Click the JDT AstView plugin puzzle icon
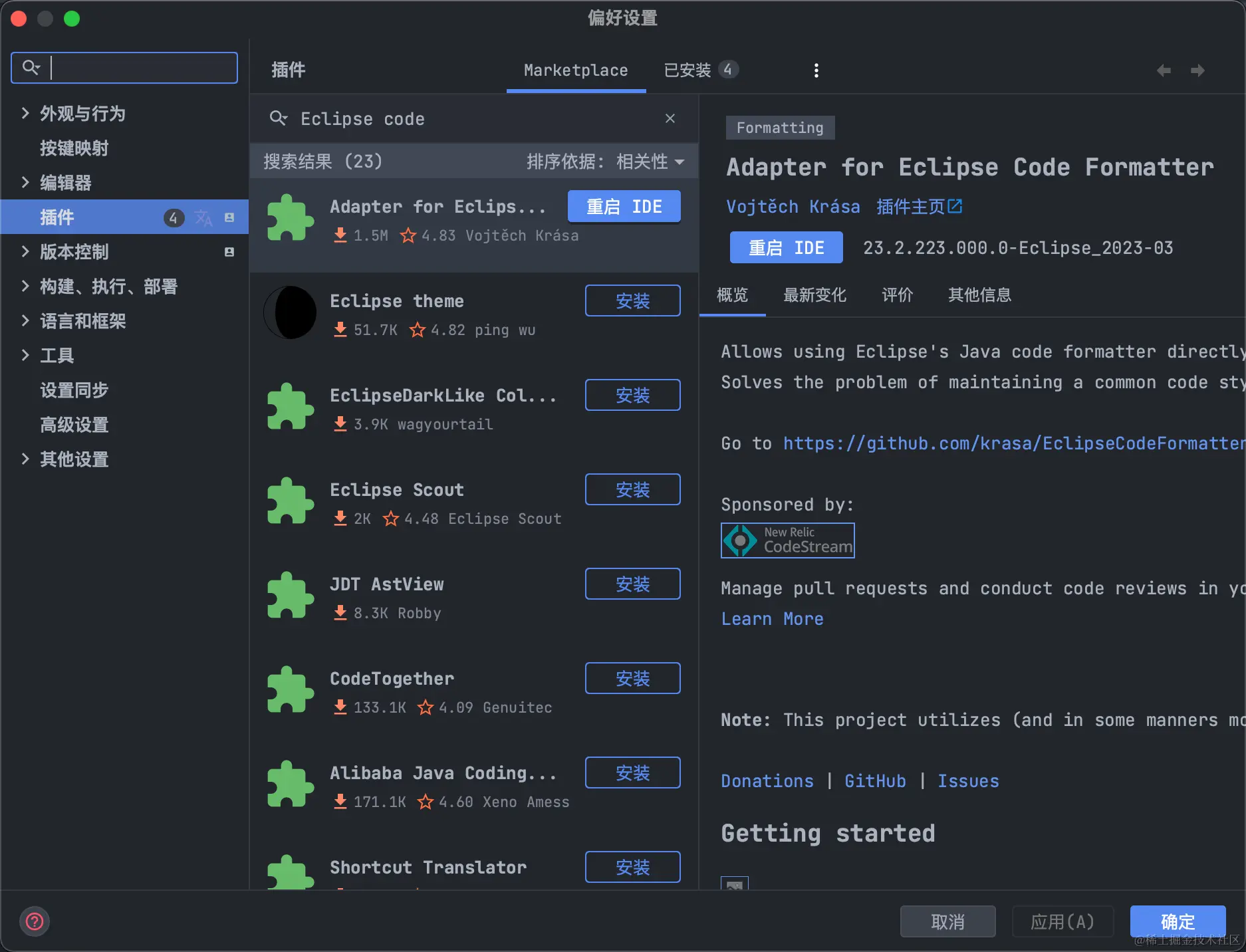The image size is (1246, 952). tap(290, 596)
